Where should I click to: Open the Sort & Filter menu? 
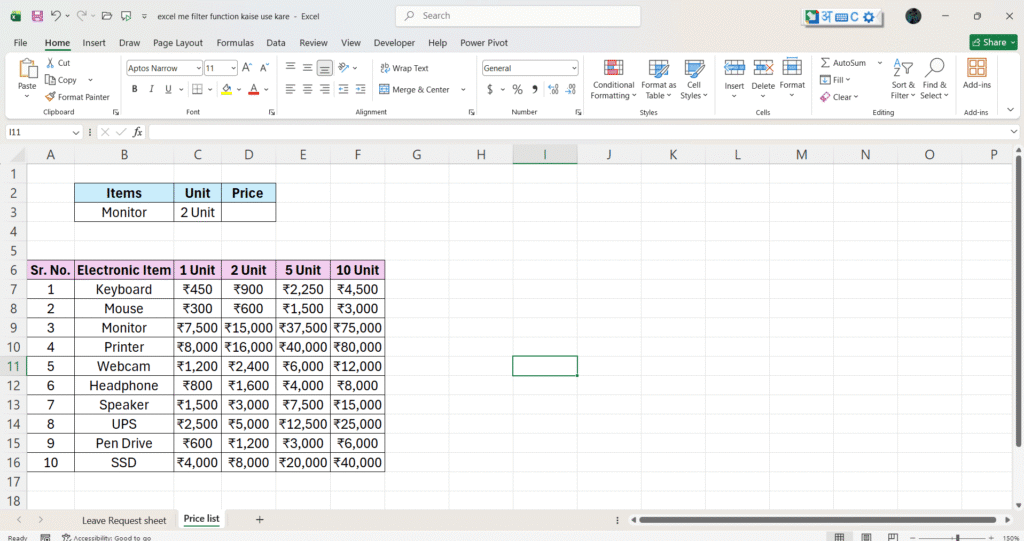click(903, 79)
